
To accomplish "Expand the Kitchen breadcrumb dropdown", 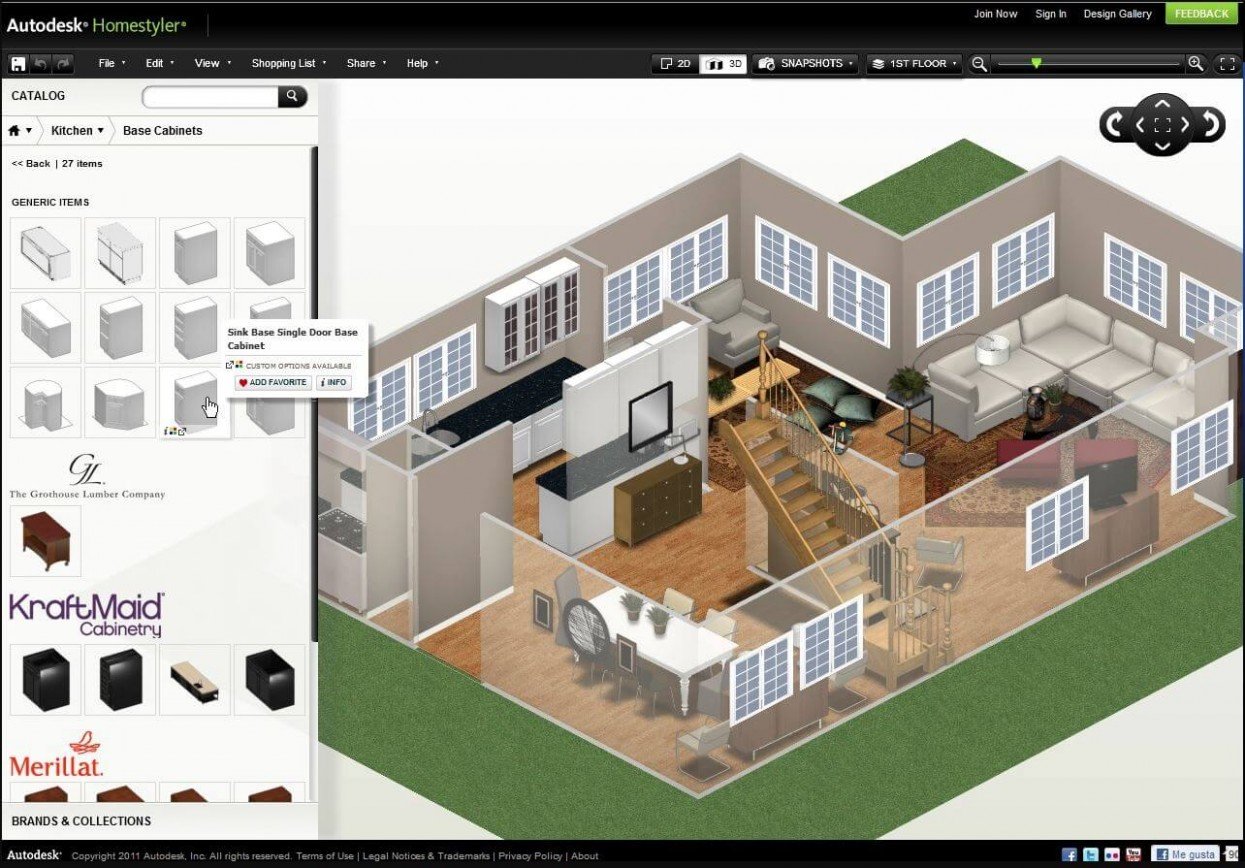I will 78,131.
